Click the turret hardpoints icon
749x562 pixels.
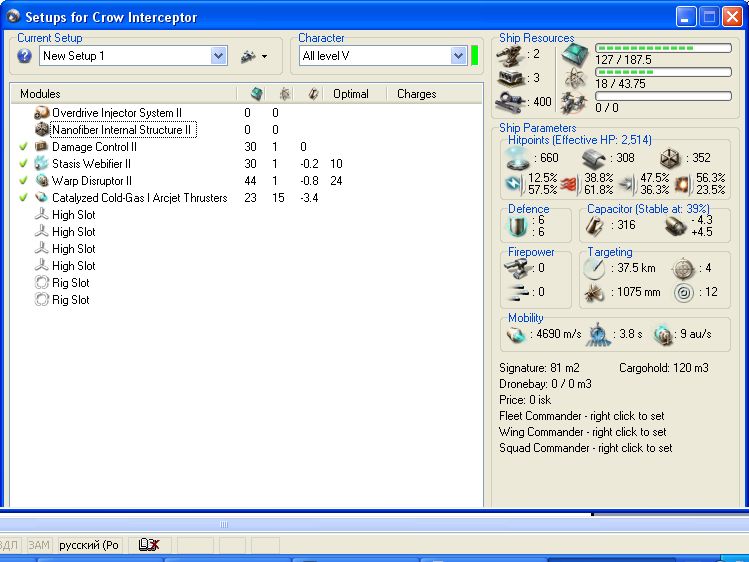click(512, 55)
